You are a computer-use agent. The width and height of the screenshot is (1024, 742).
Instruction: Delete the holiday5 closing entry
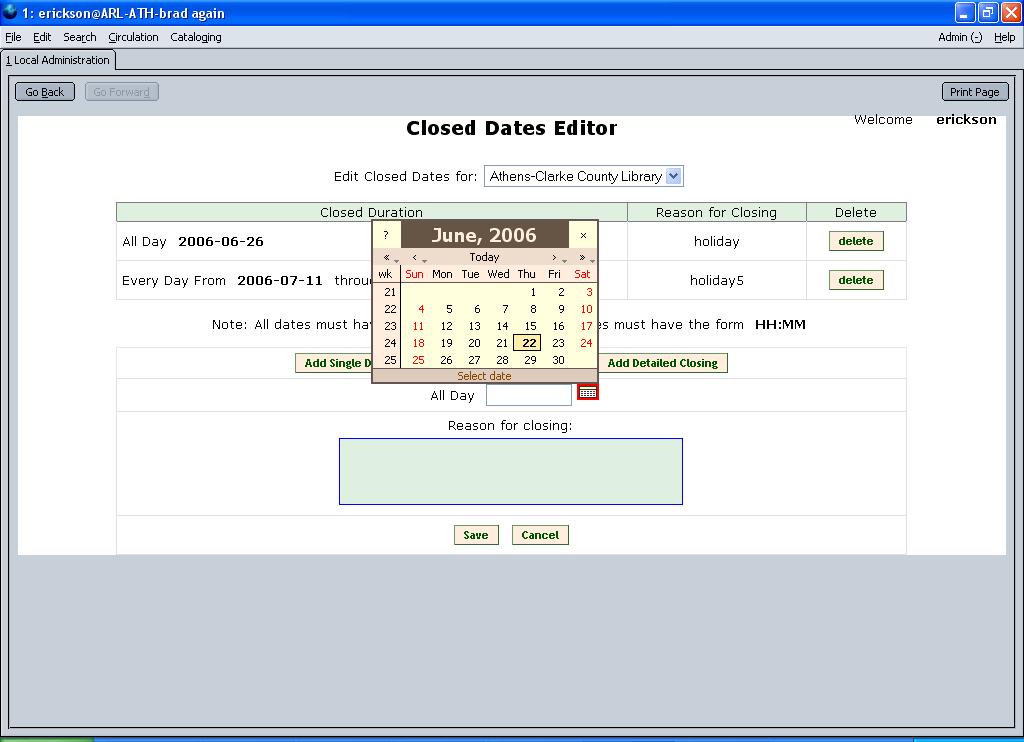coord(855,280)
